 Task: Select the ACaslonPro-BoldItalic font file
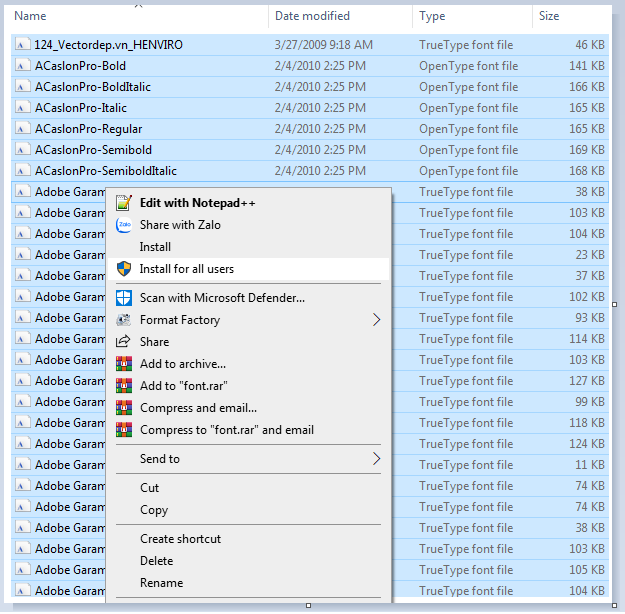92,87
